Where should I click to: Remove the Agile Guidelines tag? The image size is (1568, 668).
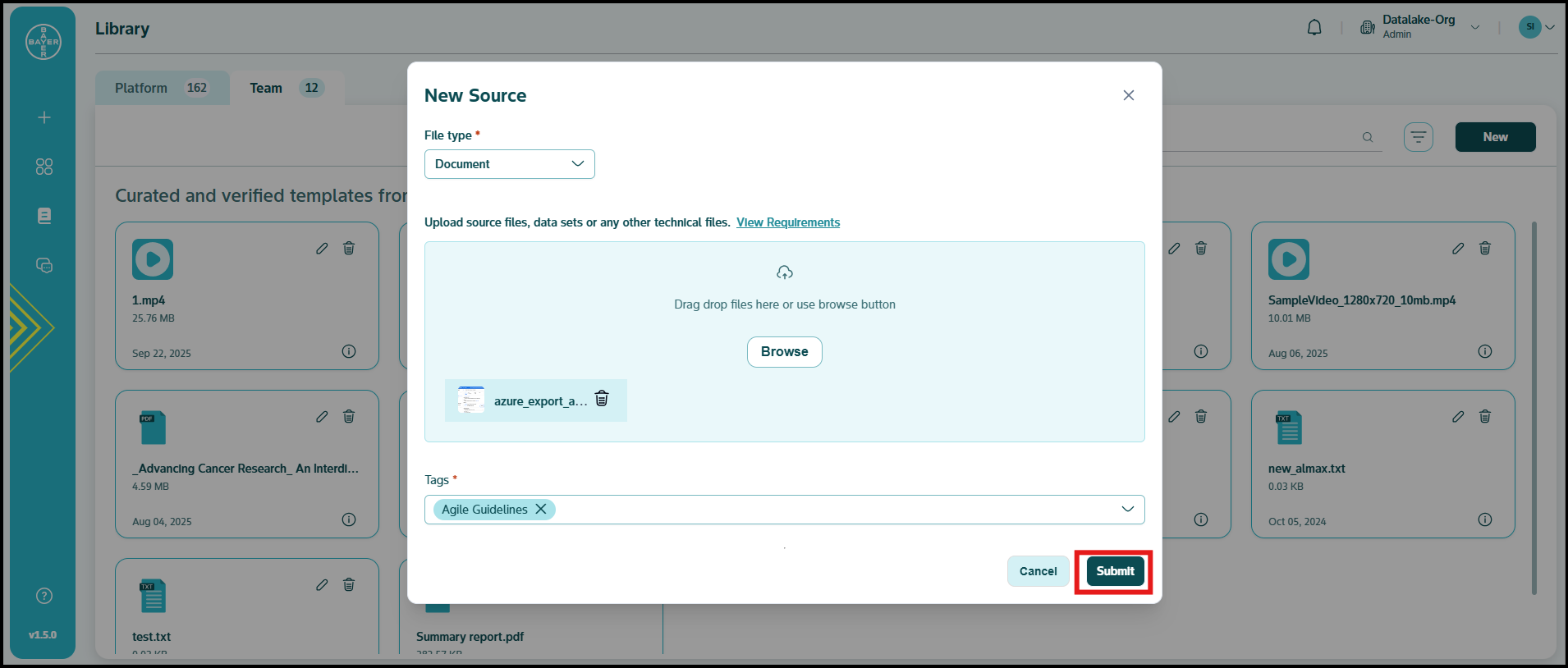coord(541,509)
